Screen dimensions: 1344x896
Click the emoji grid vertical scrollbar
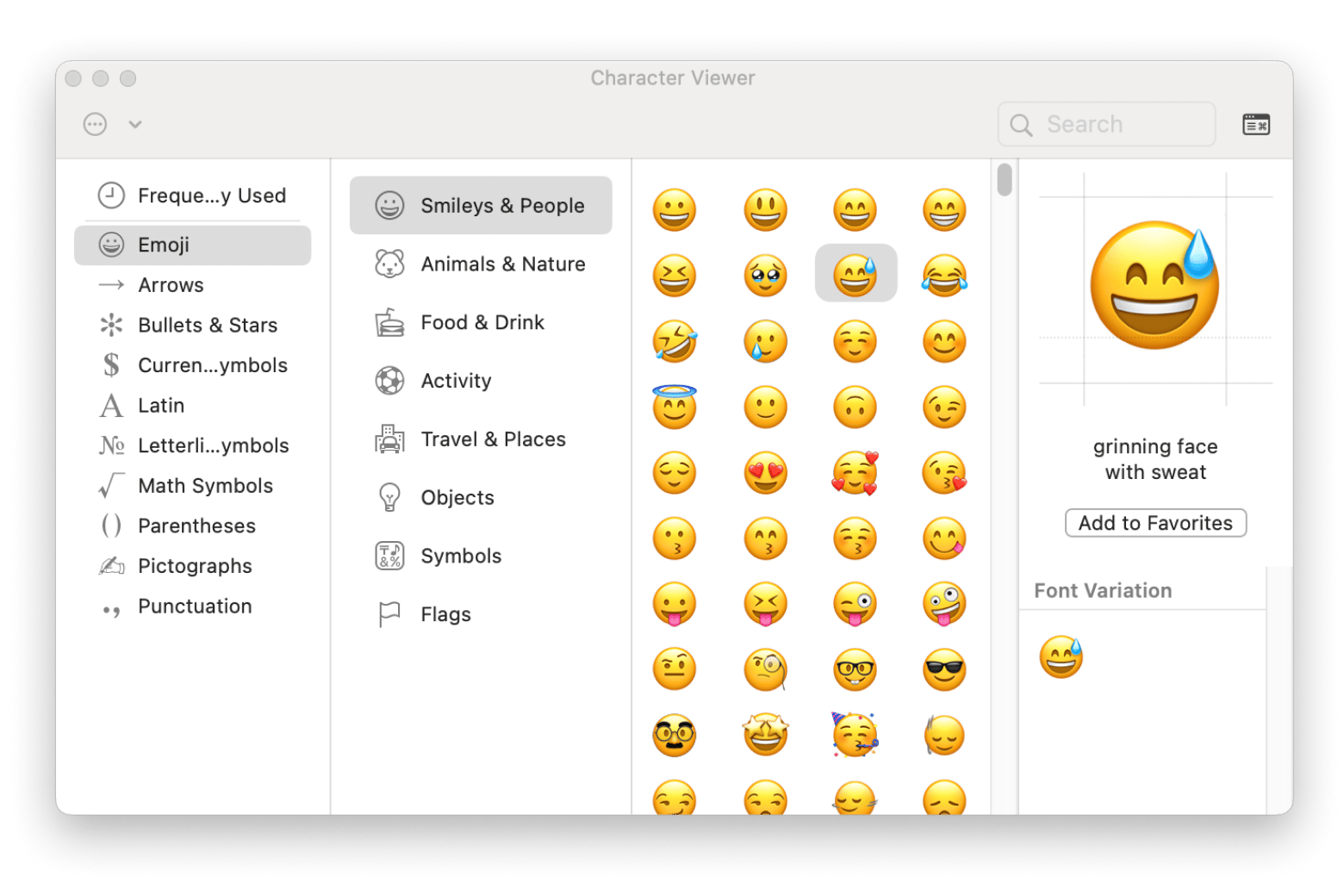(1005, 180)
